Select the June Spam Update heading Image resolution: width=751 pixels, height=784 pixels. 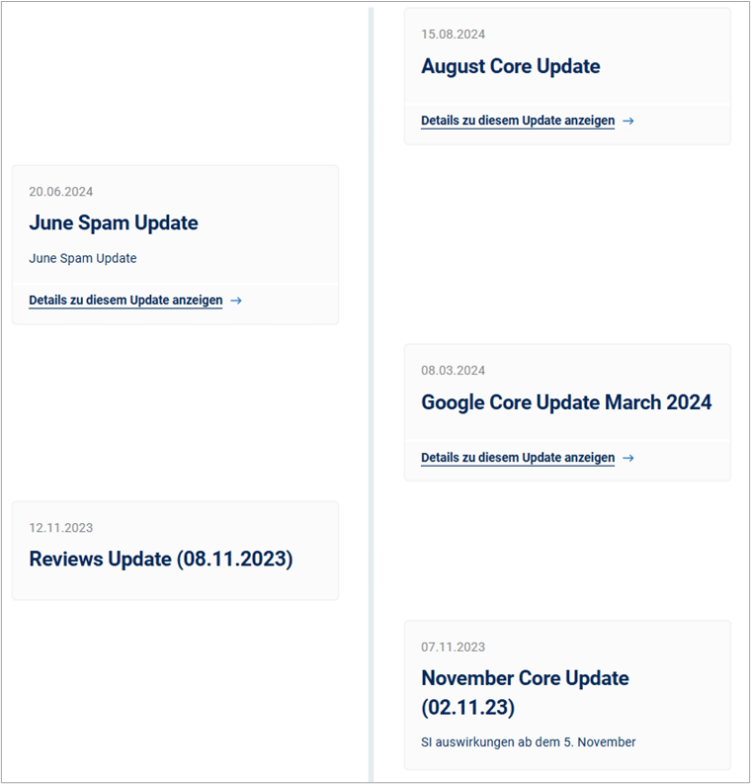point(114,223)
